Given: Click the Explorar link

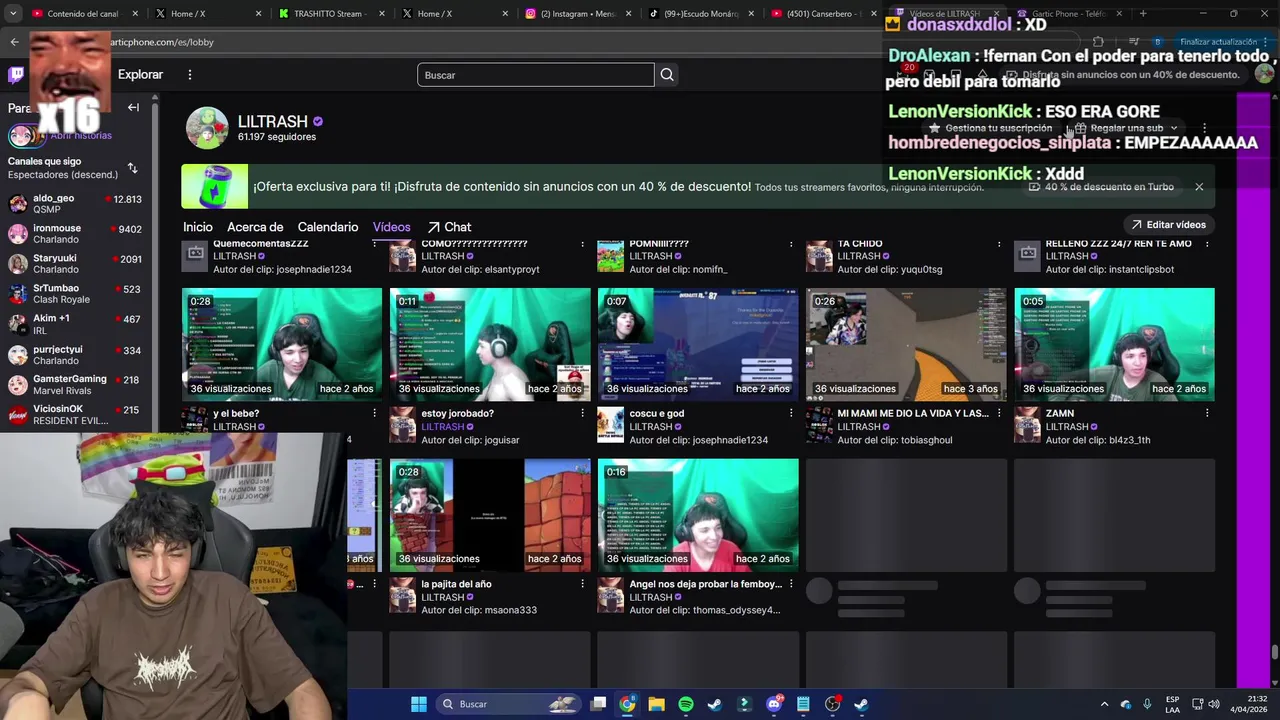Looking at the screenshot, I should (x=140, y=75).
